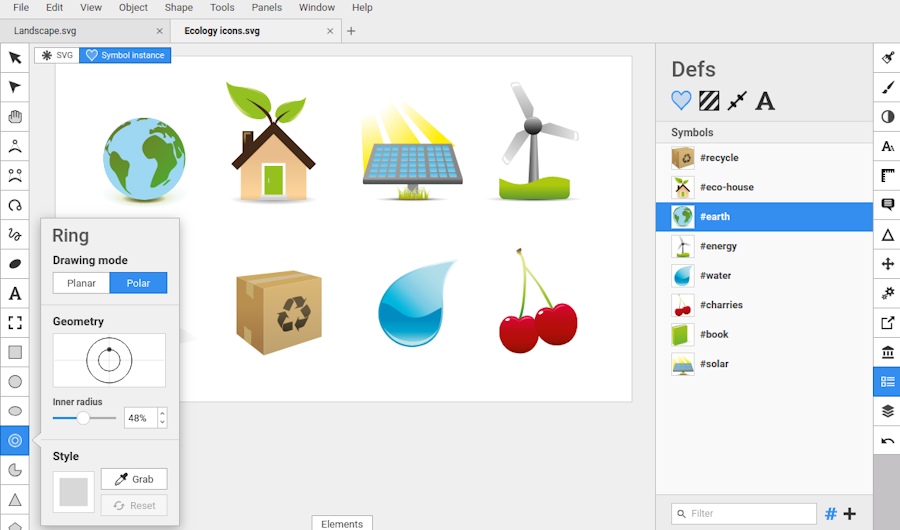
Task: Increase inner radius with stepper up arrow
Action: click(162, 413)
